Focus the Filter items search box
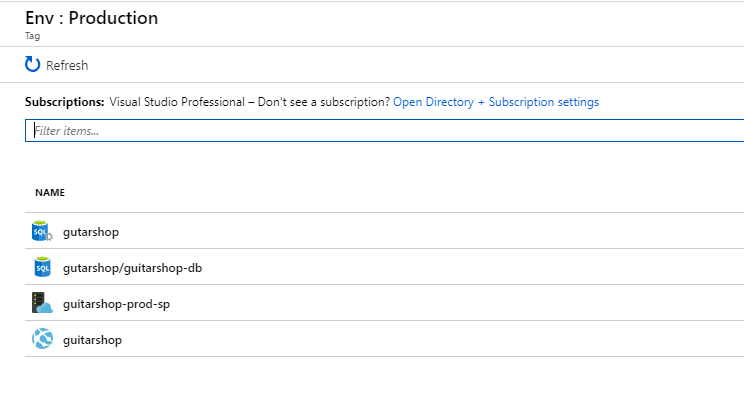744x420 pixels. 384,131
